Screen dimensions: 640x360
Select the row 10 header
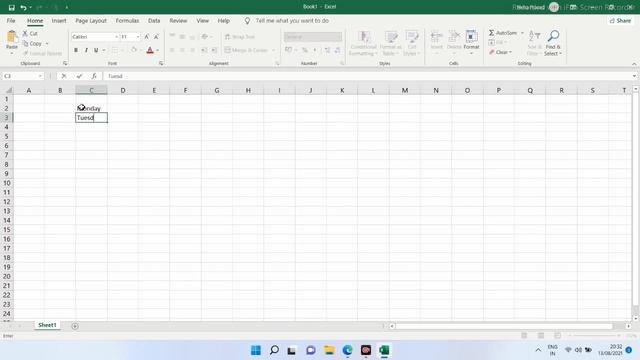pyautogui.click(x=7, y=183)
